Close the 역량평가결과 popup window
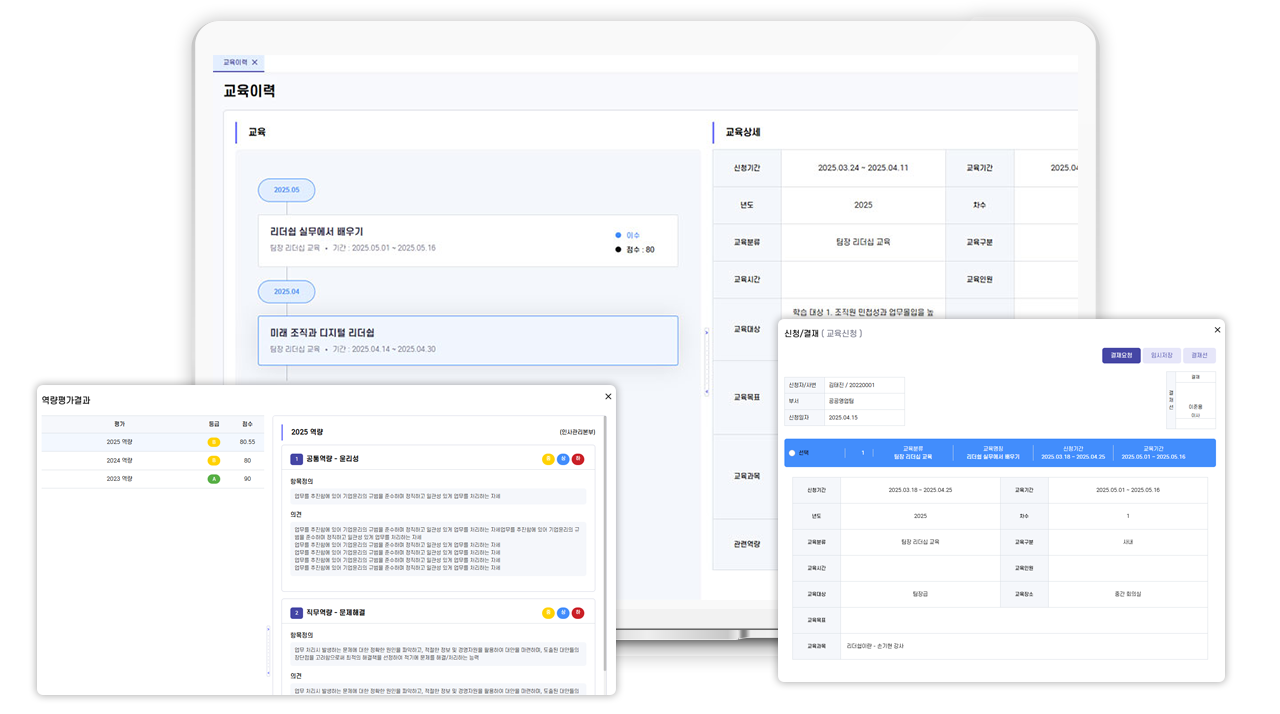Viewport: 1280px width, 714px height. pos(607,397)
